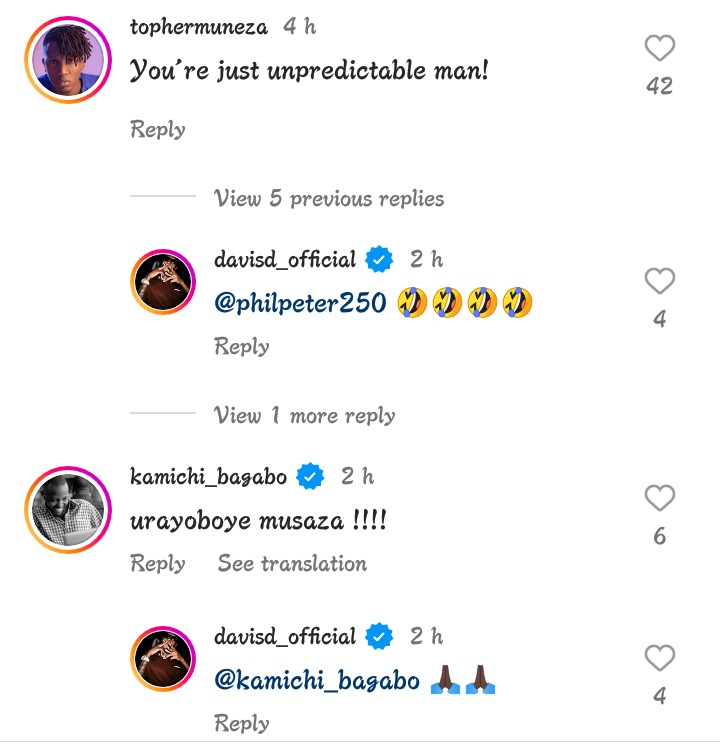The image size is (720, 745).
Task: Click Reply under the praying hands reply
Action: pyautogui.click(x=242, y=723)
